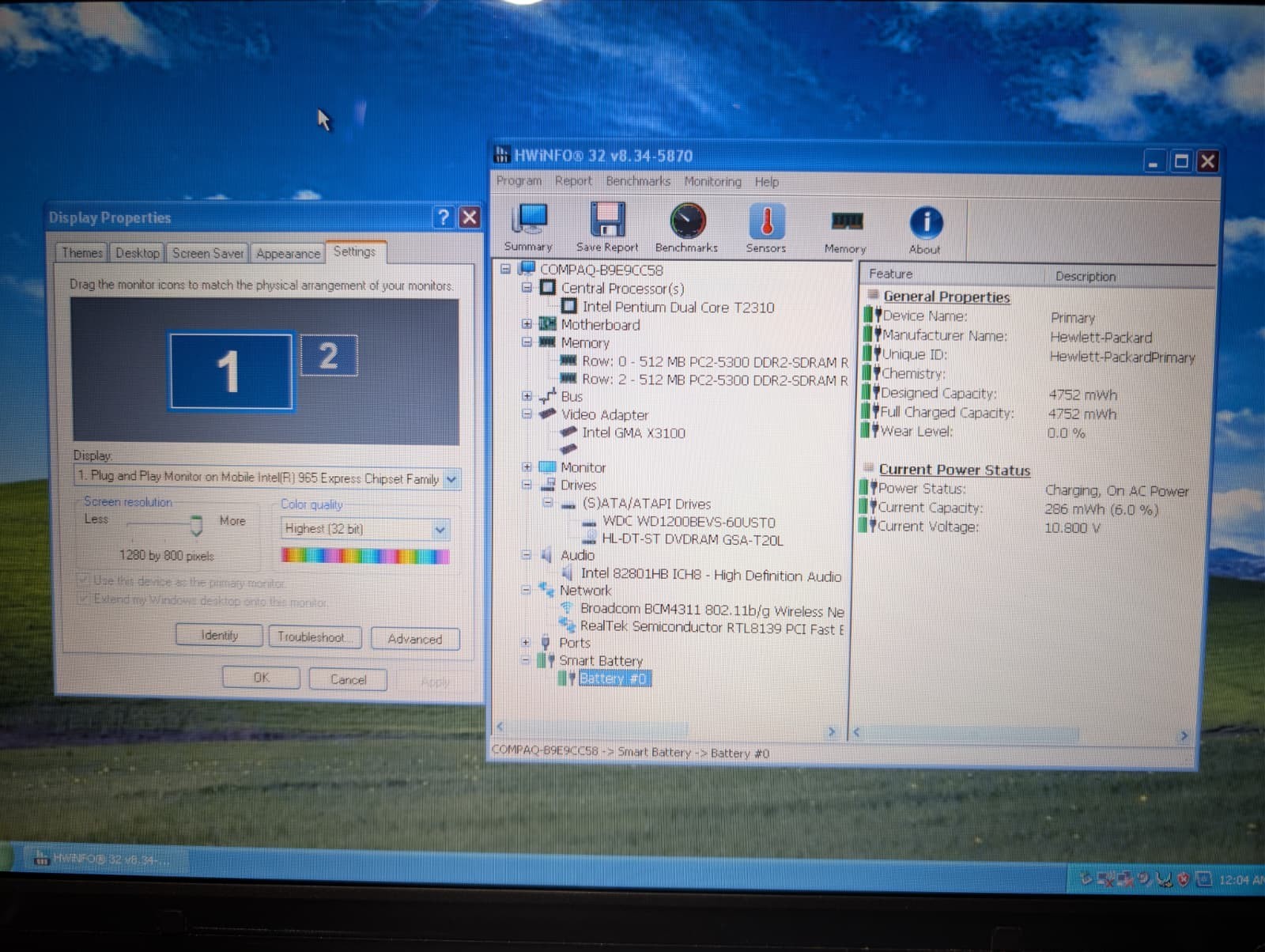Click the Feature column header
The image size is (1265, 952).
(953, 274)
